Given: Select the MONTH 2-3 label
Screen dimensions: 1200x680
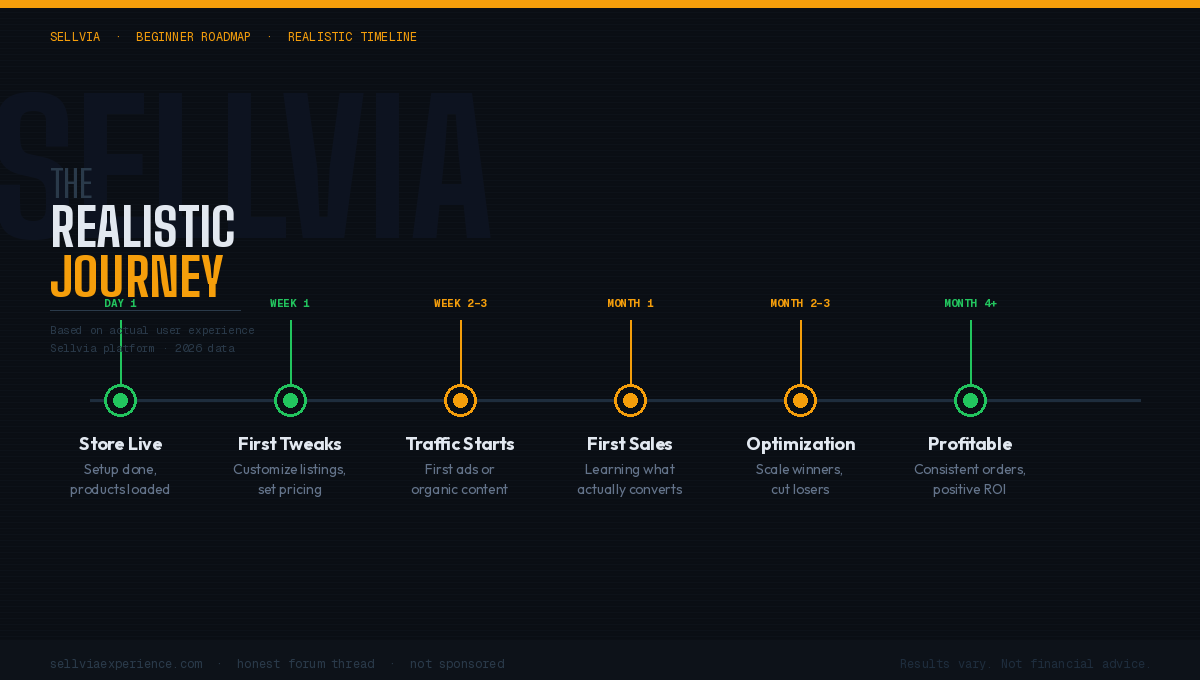Looking at the screenshot, I should point(800,304).
